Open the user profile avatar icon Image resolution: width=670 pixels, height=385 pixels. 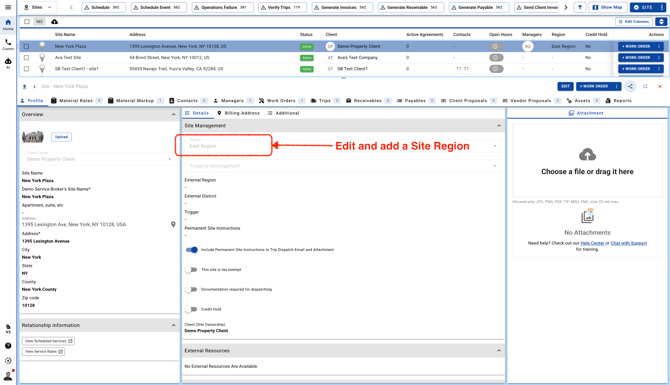click(x=8, y=376)
